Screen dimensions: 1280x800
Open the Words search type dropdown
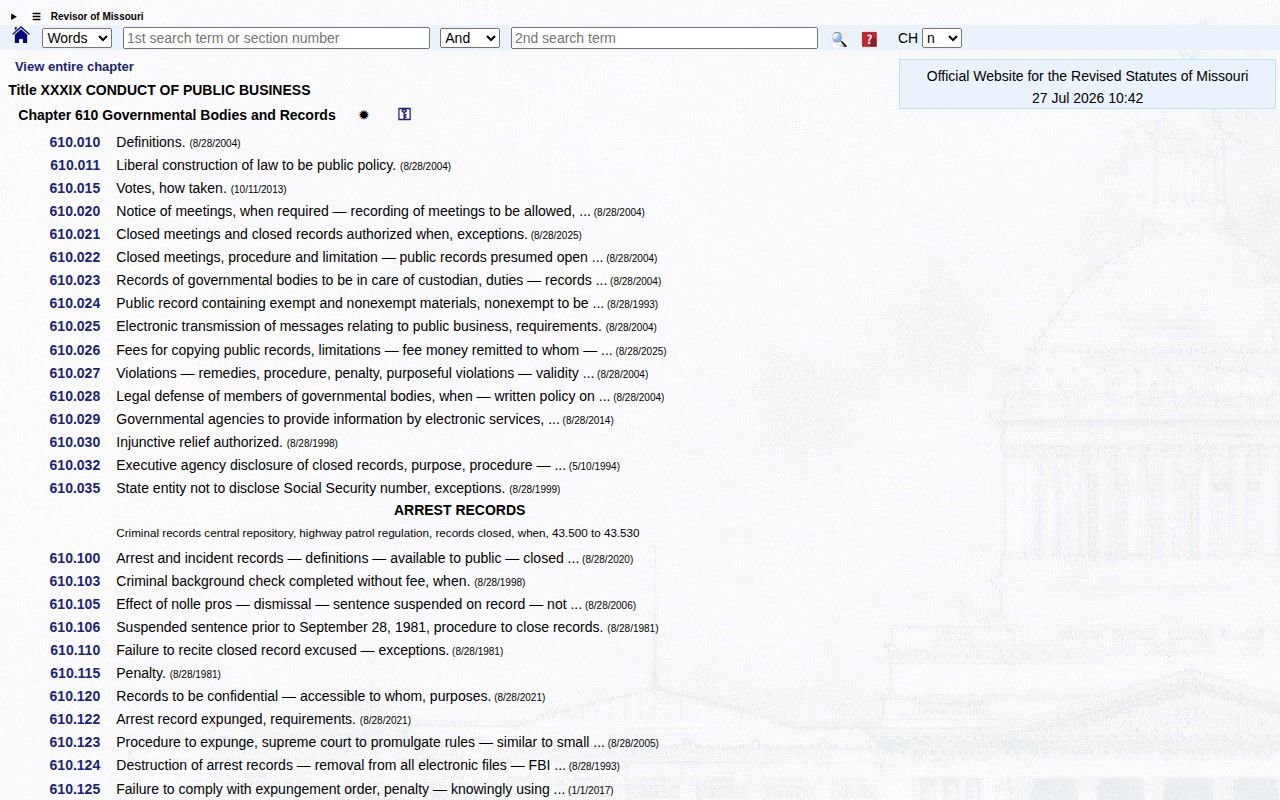[77, 38]
